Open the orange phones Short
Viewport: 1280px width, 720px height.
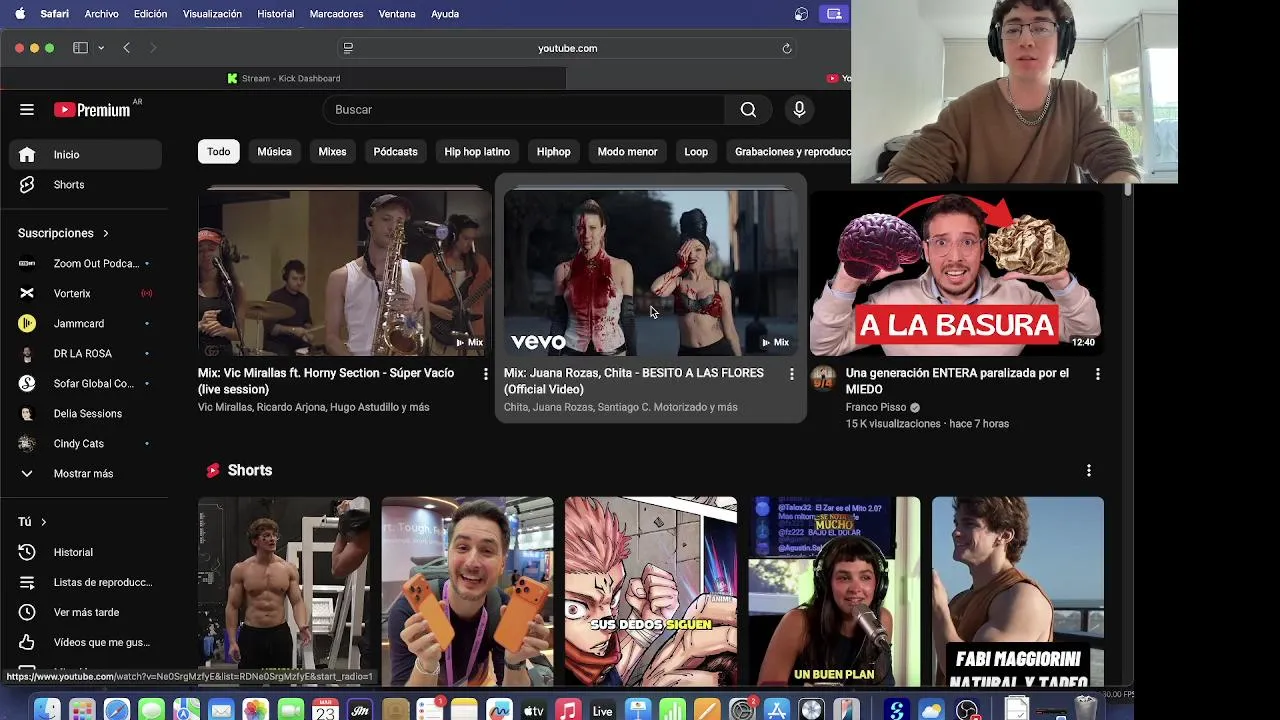click(467, 591)
